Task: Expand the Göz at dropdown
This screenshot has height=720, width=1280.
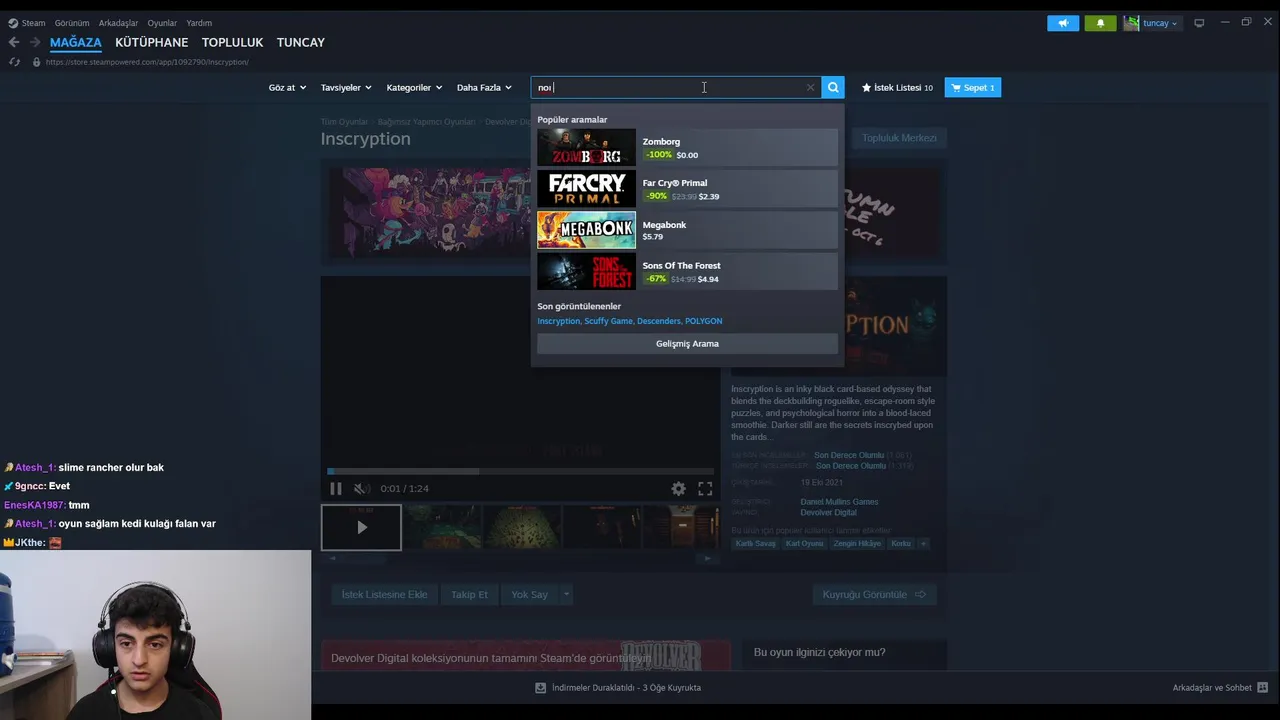Action: click(x=287, y=87)
